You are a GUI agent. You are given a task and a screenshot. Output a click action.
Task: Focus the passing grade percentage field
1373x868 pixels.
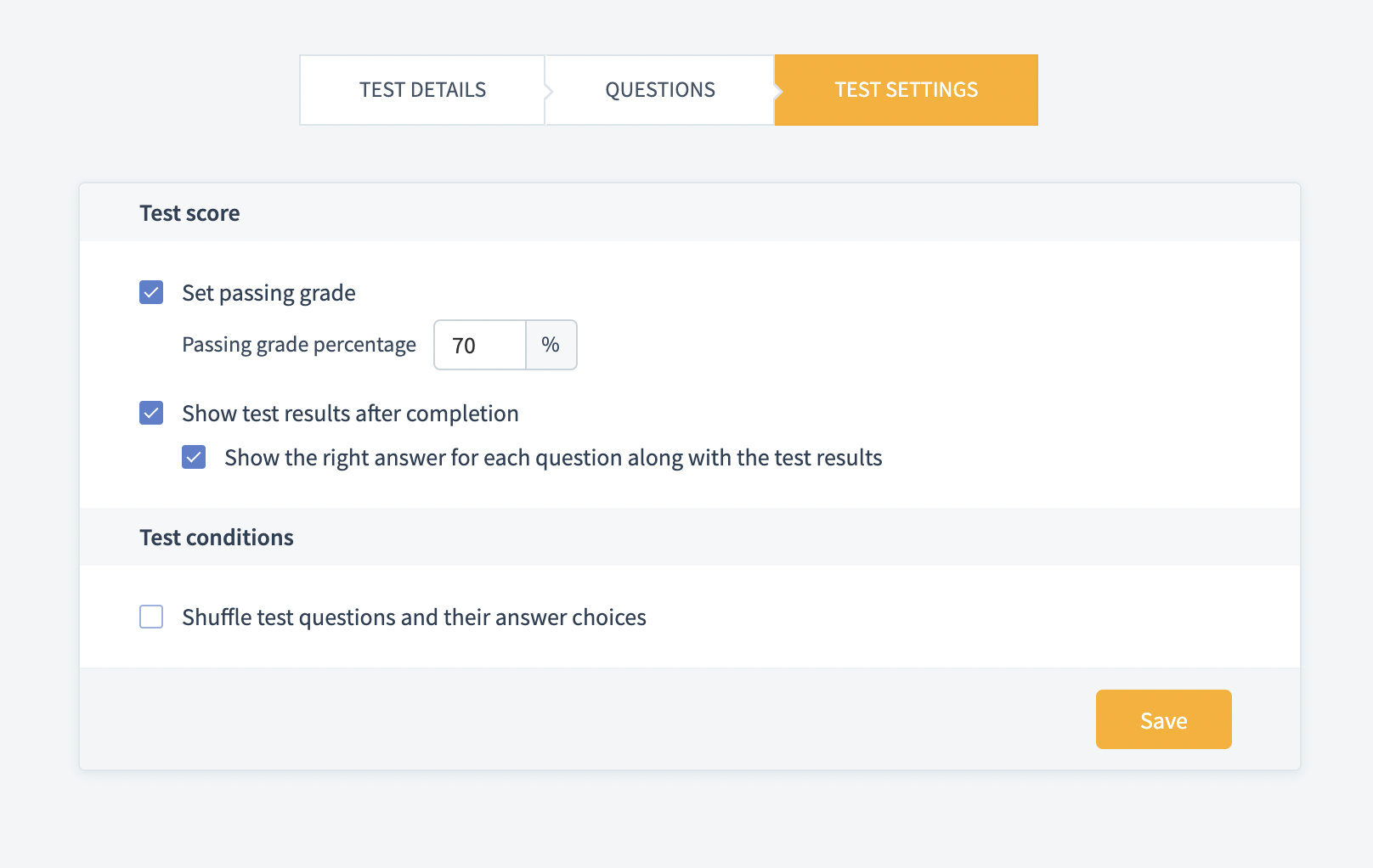480,345
